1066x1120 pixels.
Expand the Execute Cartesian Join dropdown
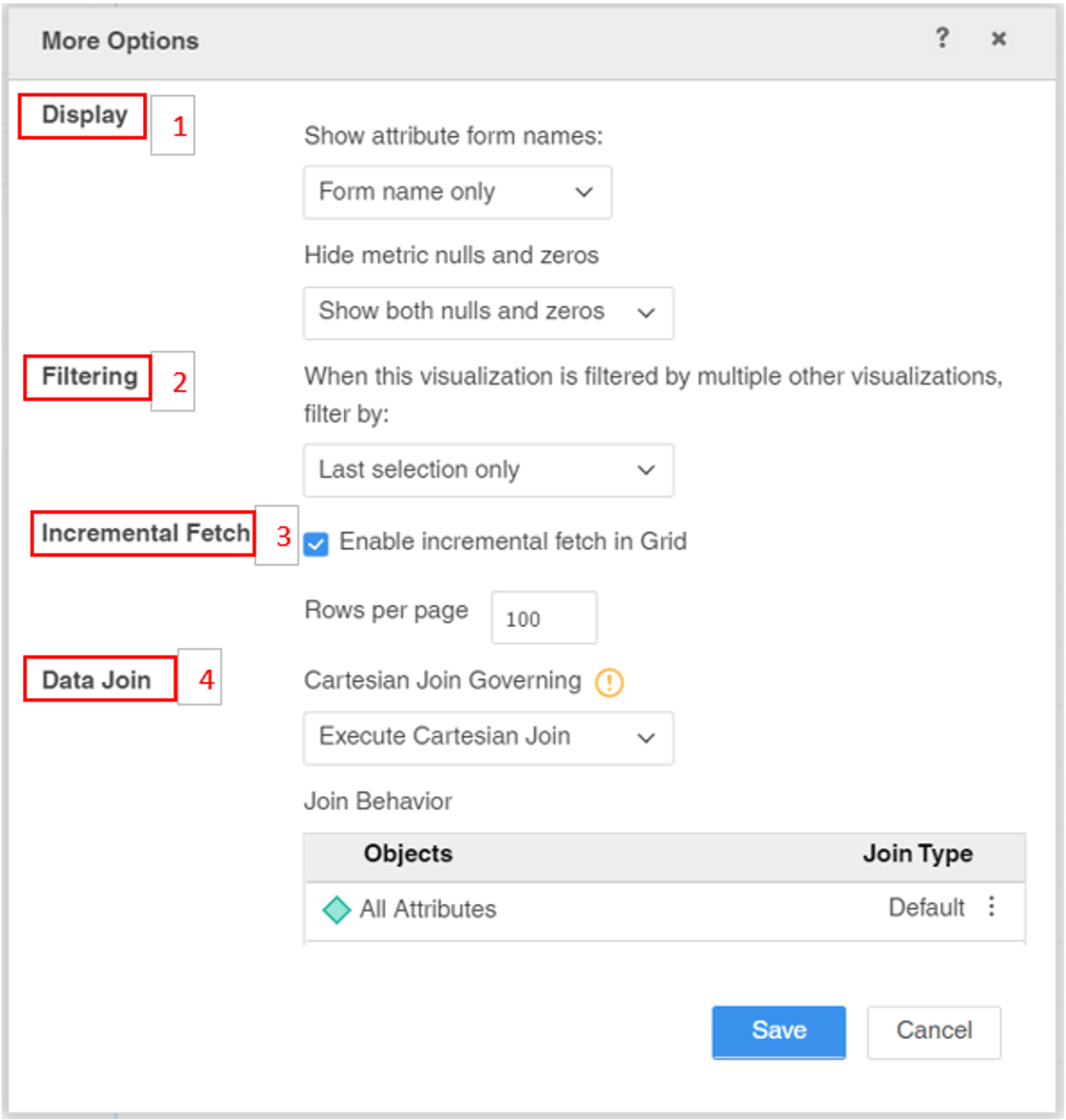488,737
